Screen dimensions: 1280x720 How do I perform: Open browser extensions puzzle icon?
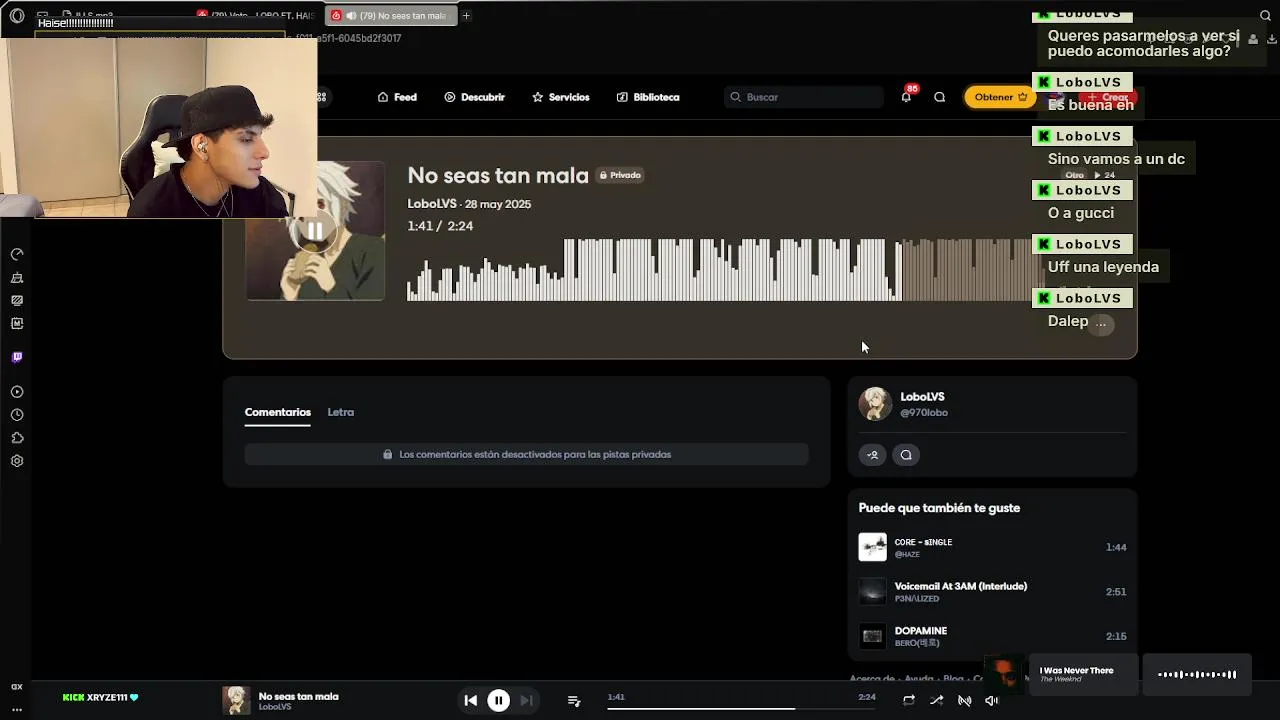(17, 438)
